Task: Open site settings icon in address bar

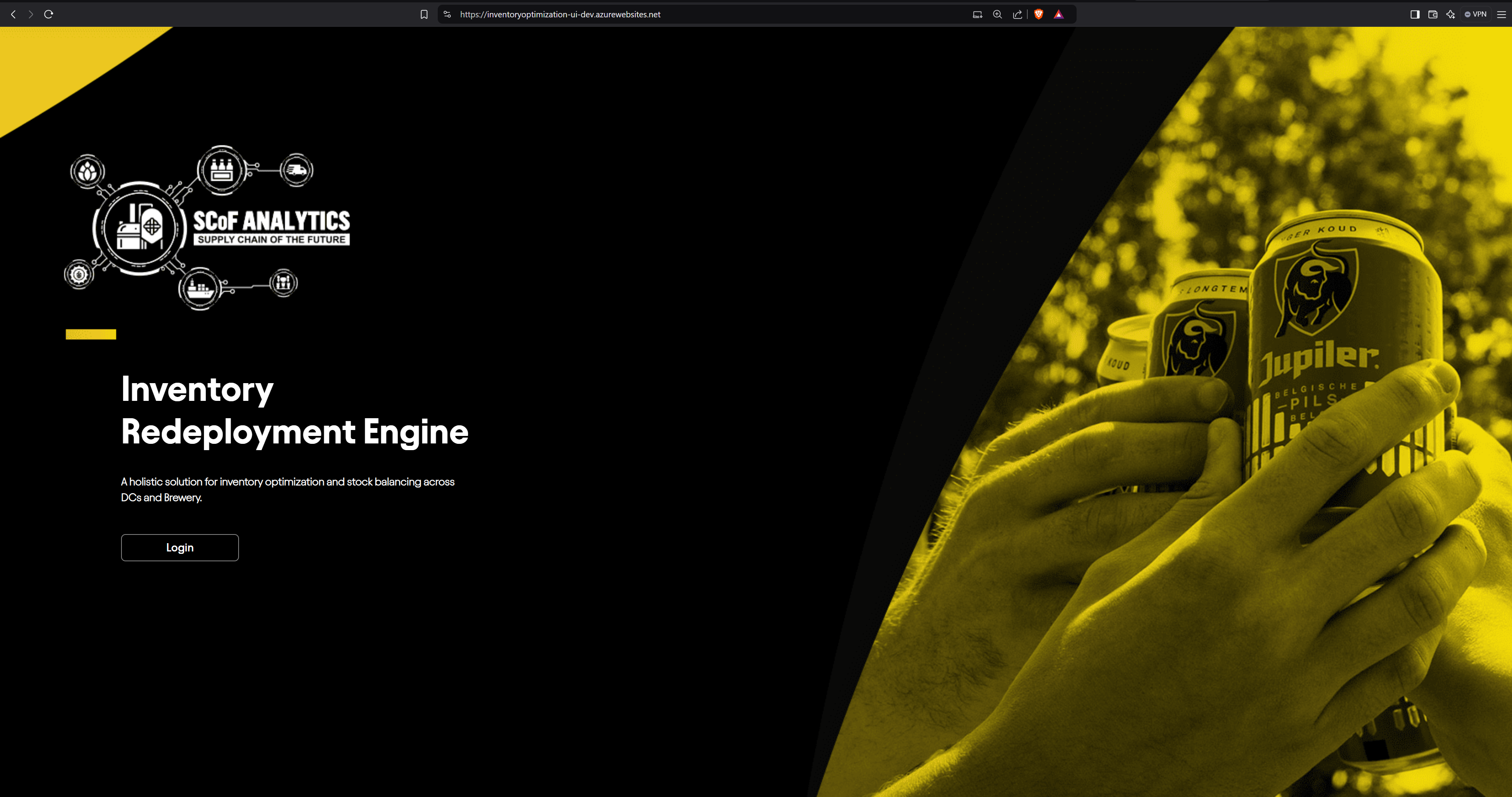Action: click(x=447, y=14)
